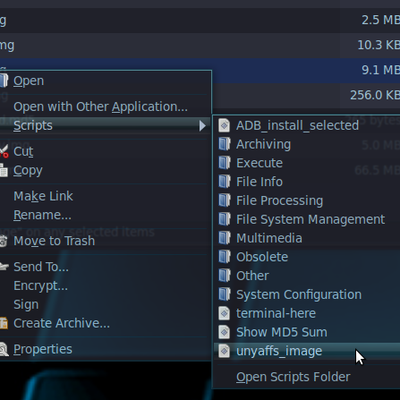Click the Show MD5 Sum script icon
The height and width of the screenshot is (400, 400).
point(224,332)
